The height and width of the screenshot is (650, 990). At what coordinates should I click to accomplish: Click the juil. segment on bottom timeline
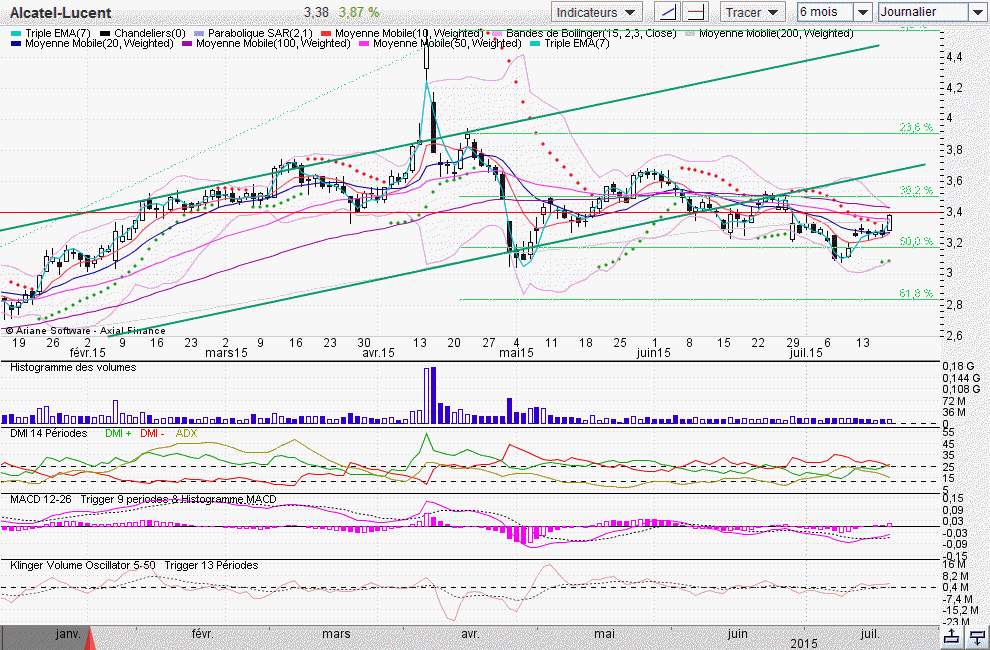(x=871, y=634)
